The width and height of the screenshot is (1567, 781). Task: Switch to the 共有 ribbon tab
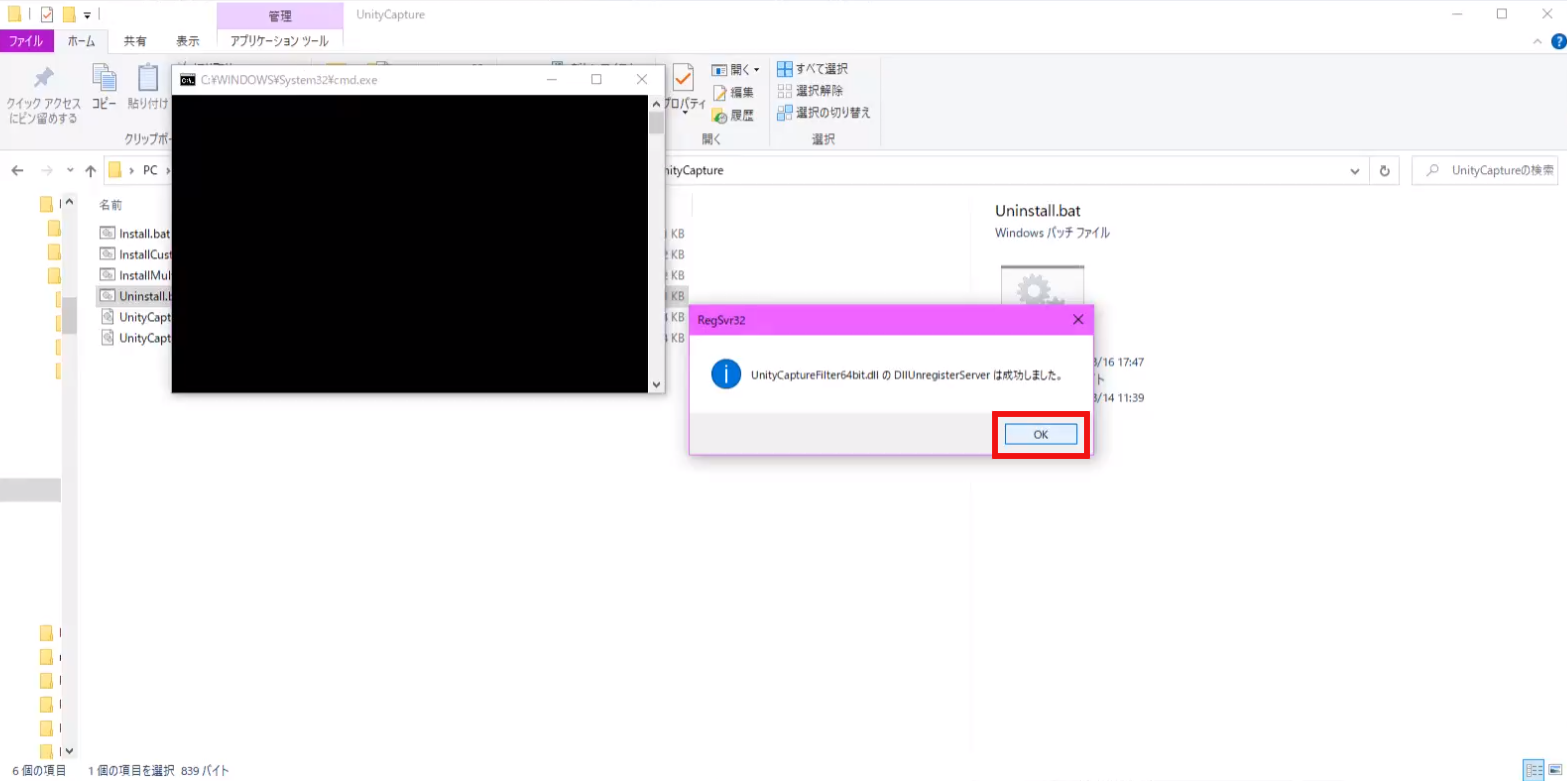(x=135, y=41)
